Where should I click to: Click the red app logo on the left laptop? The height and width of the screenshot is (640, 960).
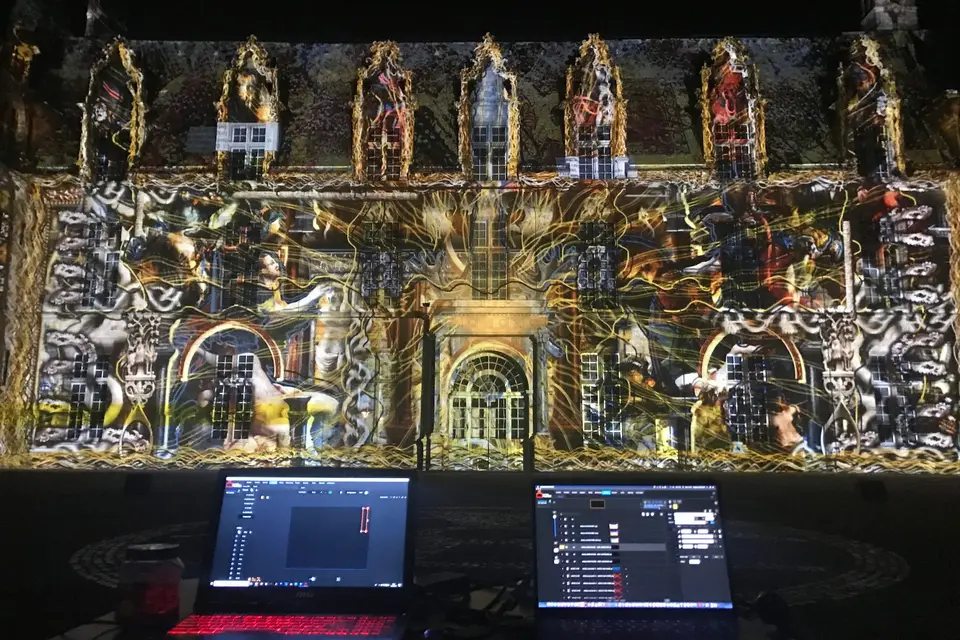pyautogui.click(x=228, y=485)
